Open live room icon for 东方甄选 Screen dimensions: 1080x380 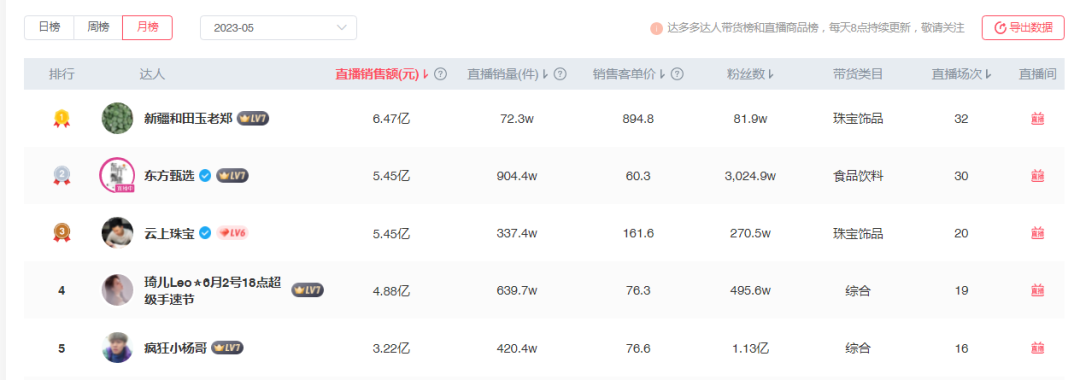(x=1037, y=176)
